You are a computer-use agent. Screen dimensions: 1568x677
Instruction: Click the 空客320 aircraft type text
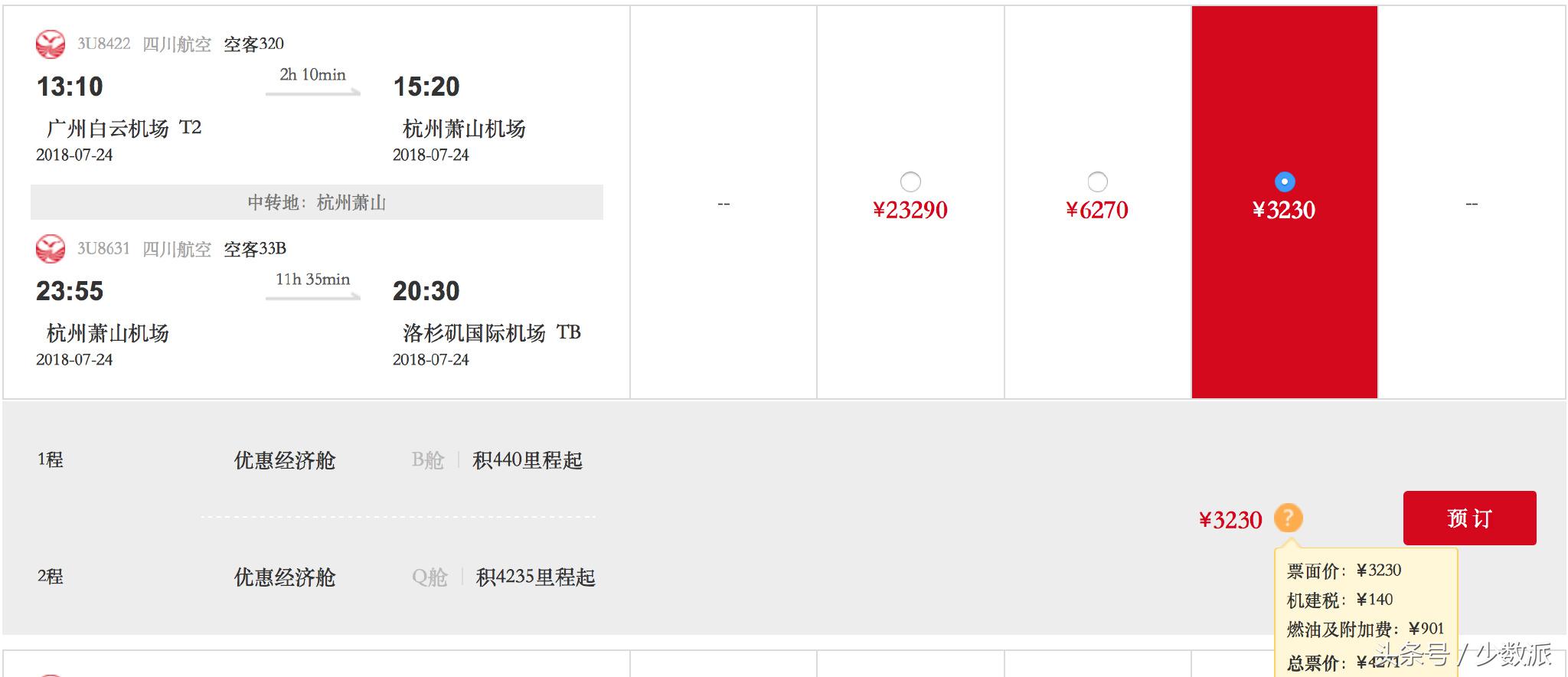coord(253,44)
